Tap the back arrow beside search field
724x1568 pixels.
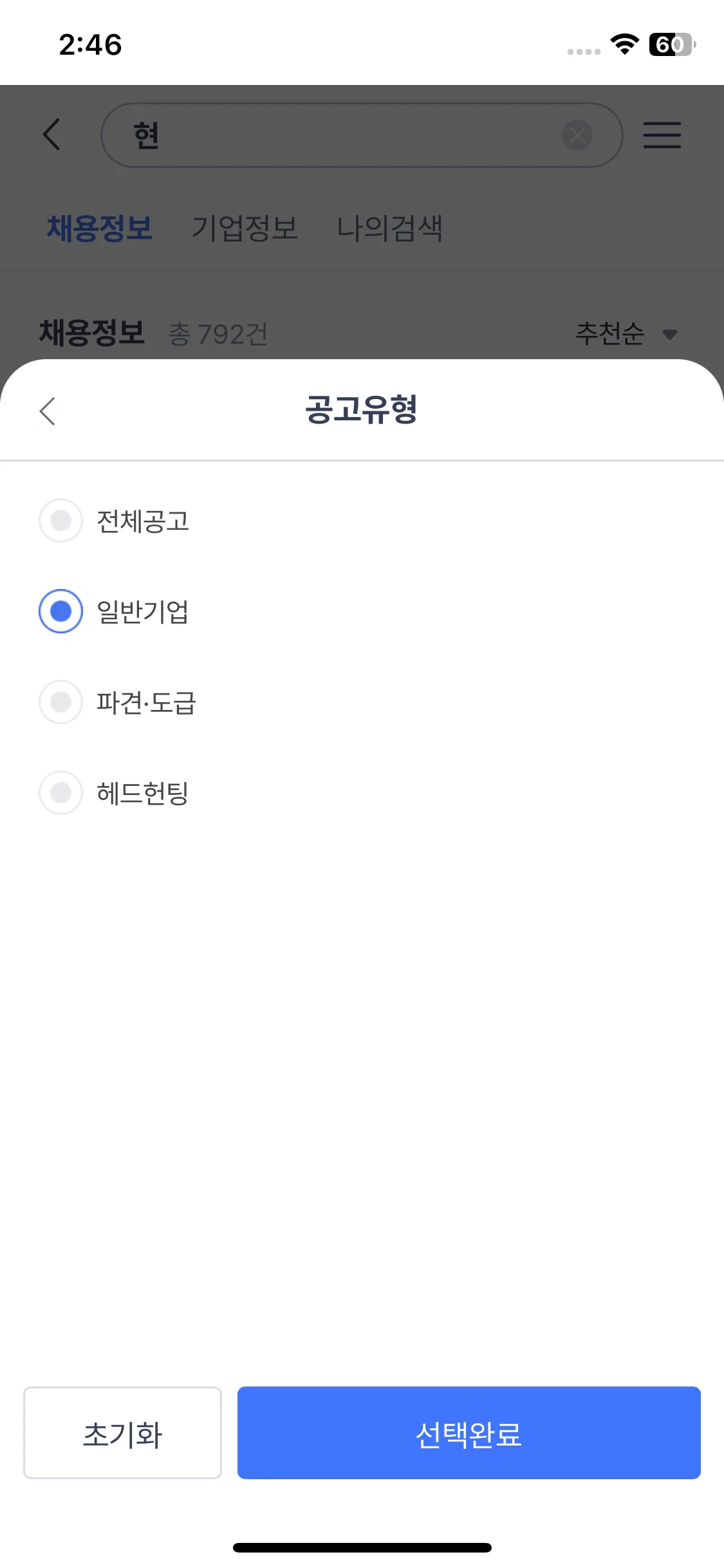pyautogui.click(x=51, y=135)
